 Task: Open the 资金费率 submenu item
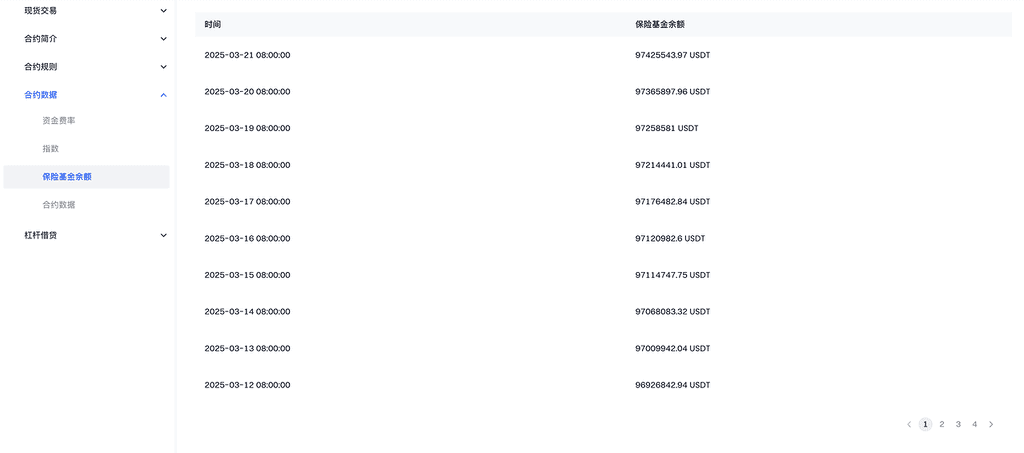pyautogui.click(x=59, y=121)
